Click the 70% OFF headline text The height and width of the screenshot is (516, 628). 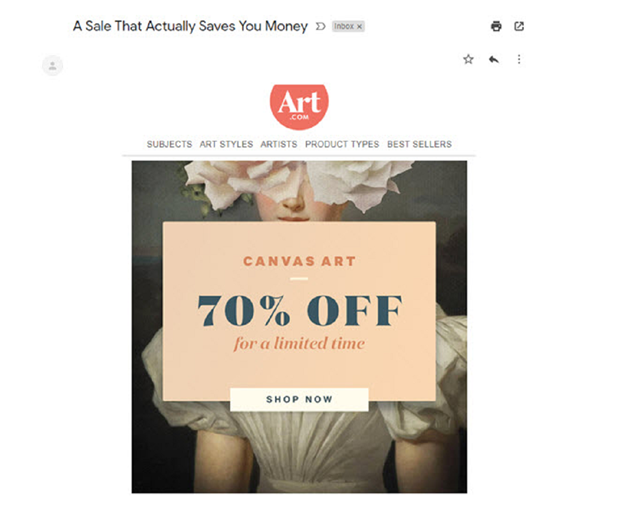coord(299,310)
